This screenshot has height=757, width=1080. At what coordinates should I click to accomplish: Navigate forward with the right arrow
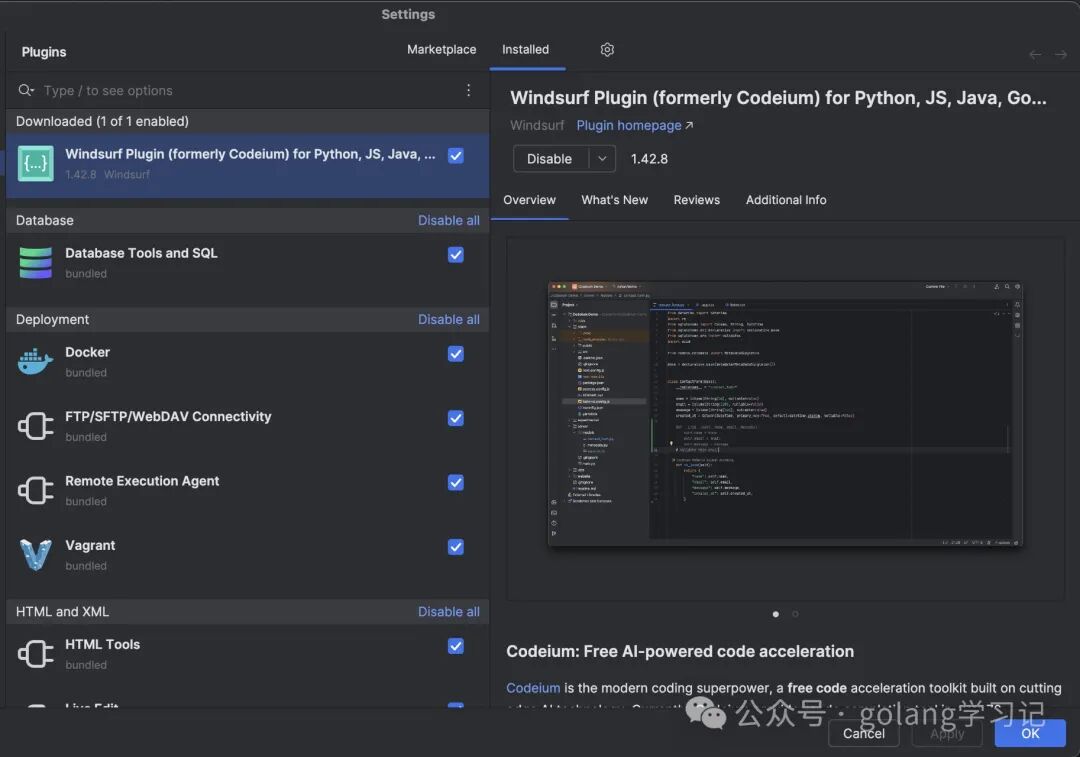(x=1061, y=55)
